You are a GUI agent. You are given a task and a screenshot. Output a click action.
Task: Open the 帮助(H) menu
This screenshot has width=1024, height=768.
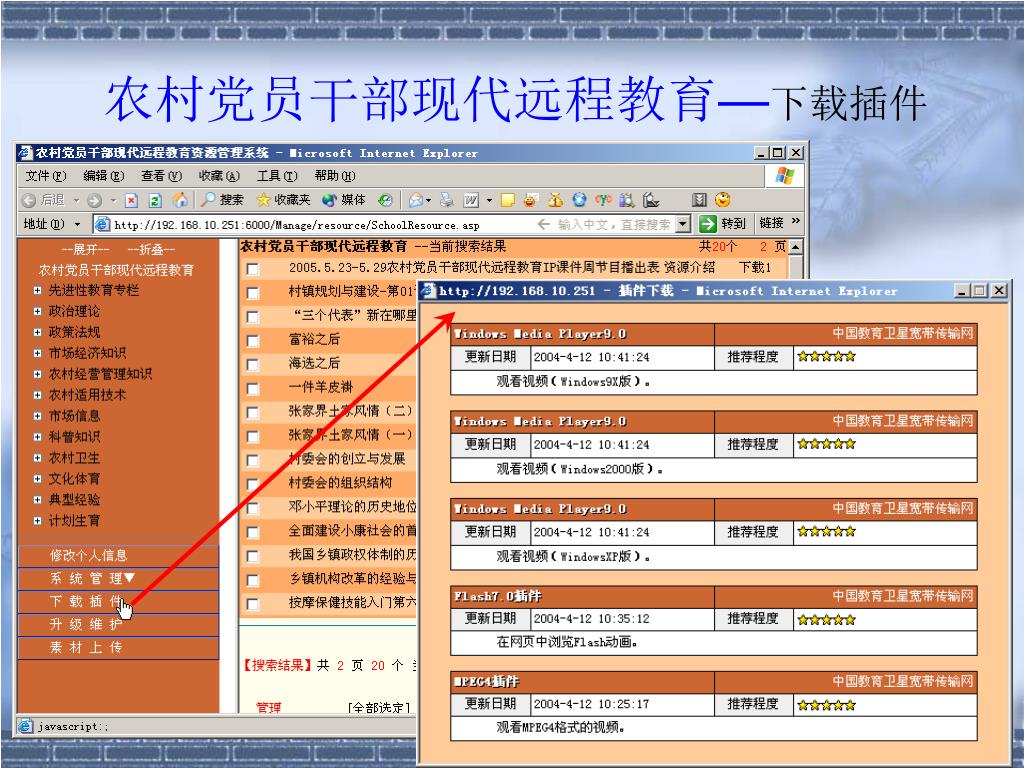(334, 176)
